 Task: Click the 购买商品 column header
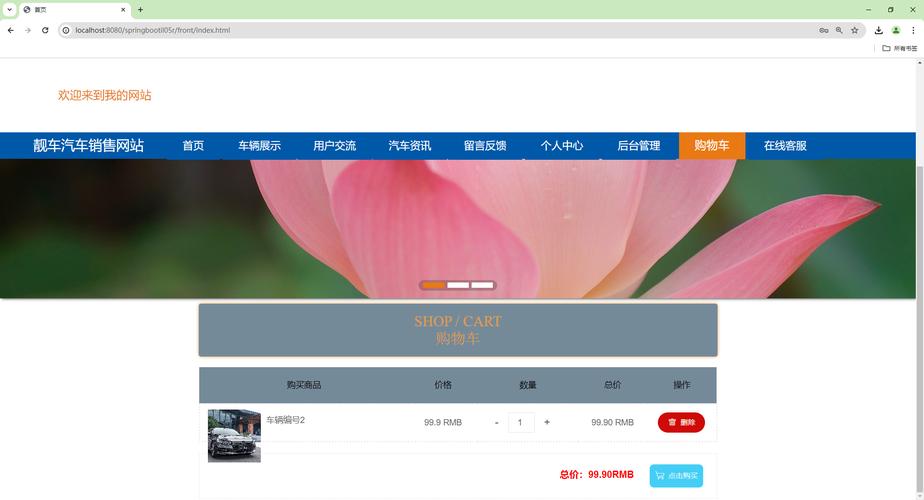tap(303, 385)
